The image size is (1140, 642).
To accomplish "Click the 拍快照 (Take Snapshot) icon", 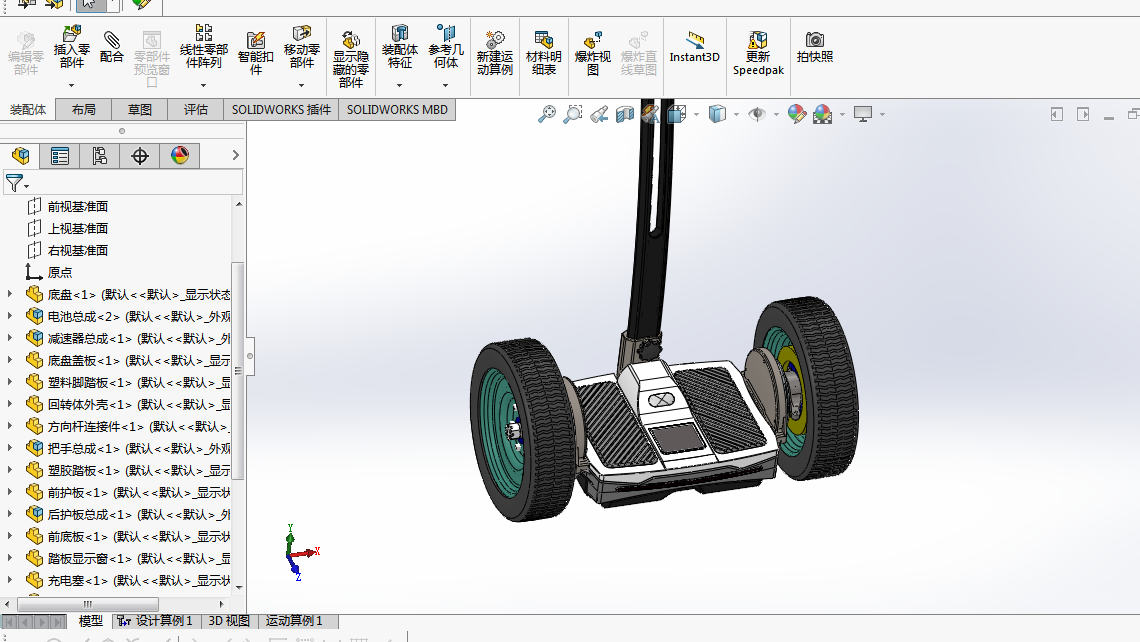I will [x=814, y=47].
